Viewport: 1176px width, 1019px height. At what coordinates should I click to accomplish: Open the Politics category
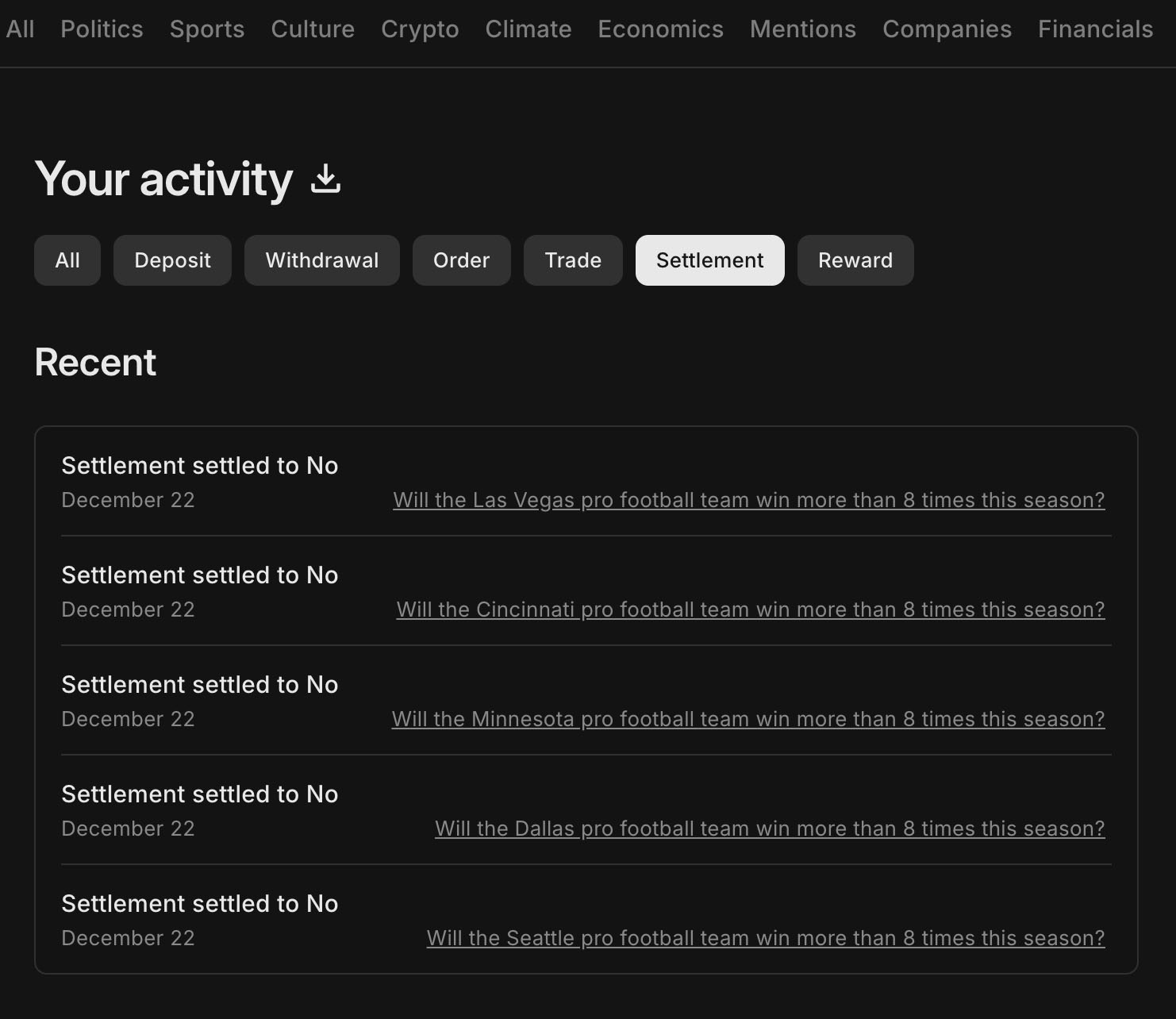click(x=102, y=29)
